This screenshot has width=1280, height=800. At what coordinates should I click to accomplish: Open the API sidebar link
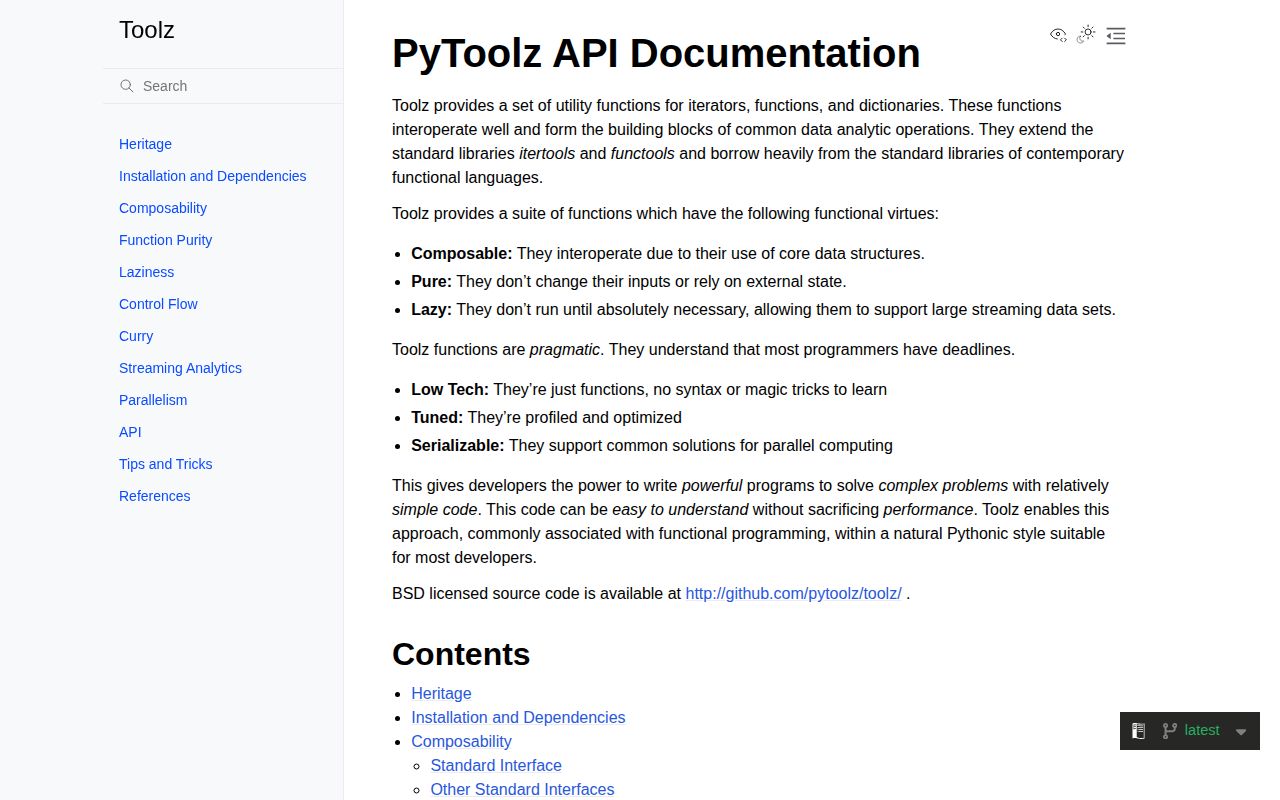(x=130, y=432)
